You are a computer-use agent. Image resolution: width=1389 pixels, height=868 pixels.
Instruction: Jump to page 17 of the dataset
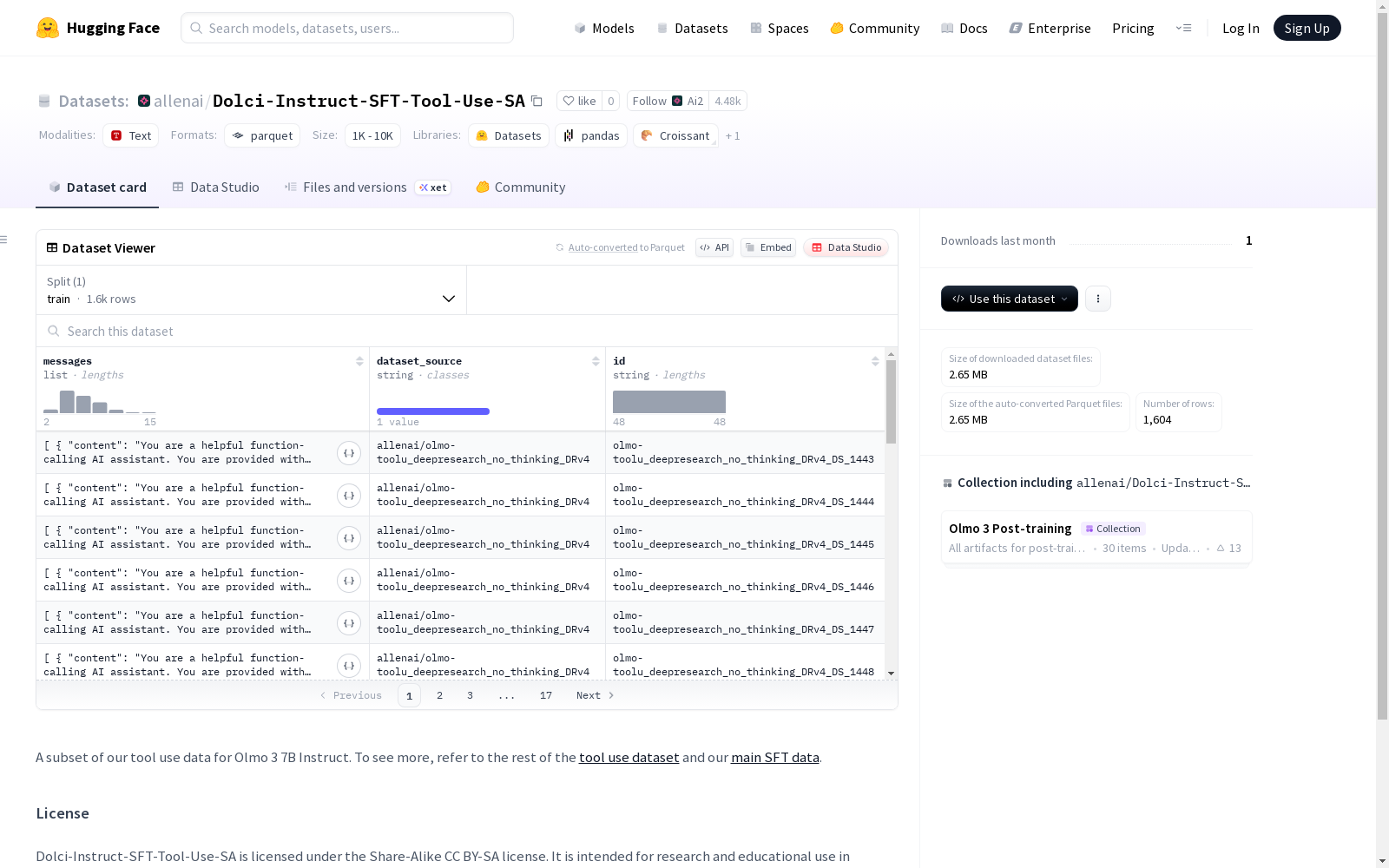[546, 695]
